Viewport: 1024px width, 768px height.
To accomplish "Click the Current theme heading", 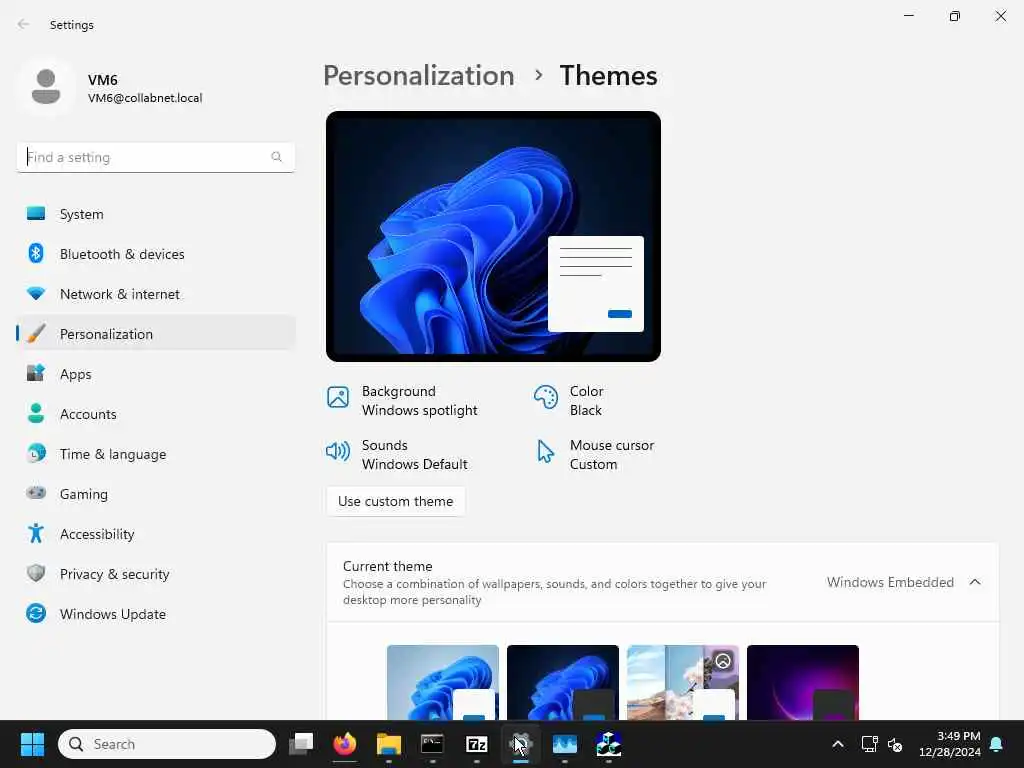I will tap(387, 566).
